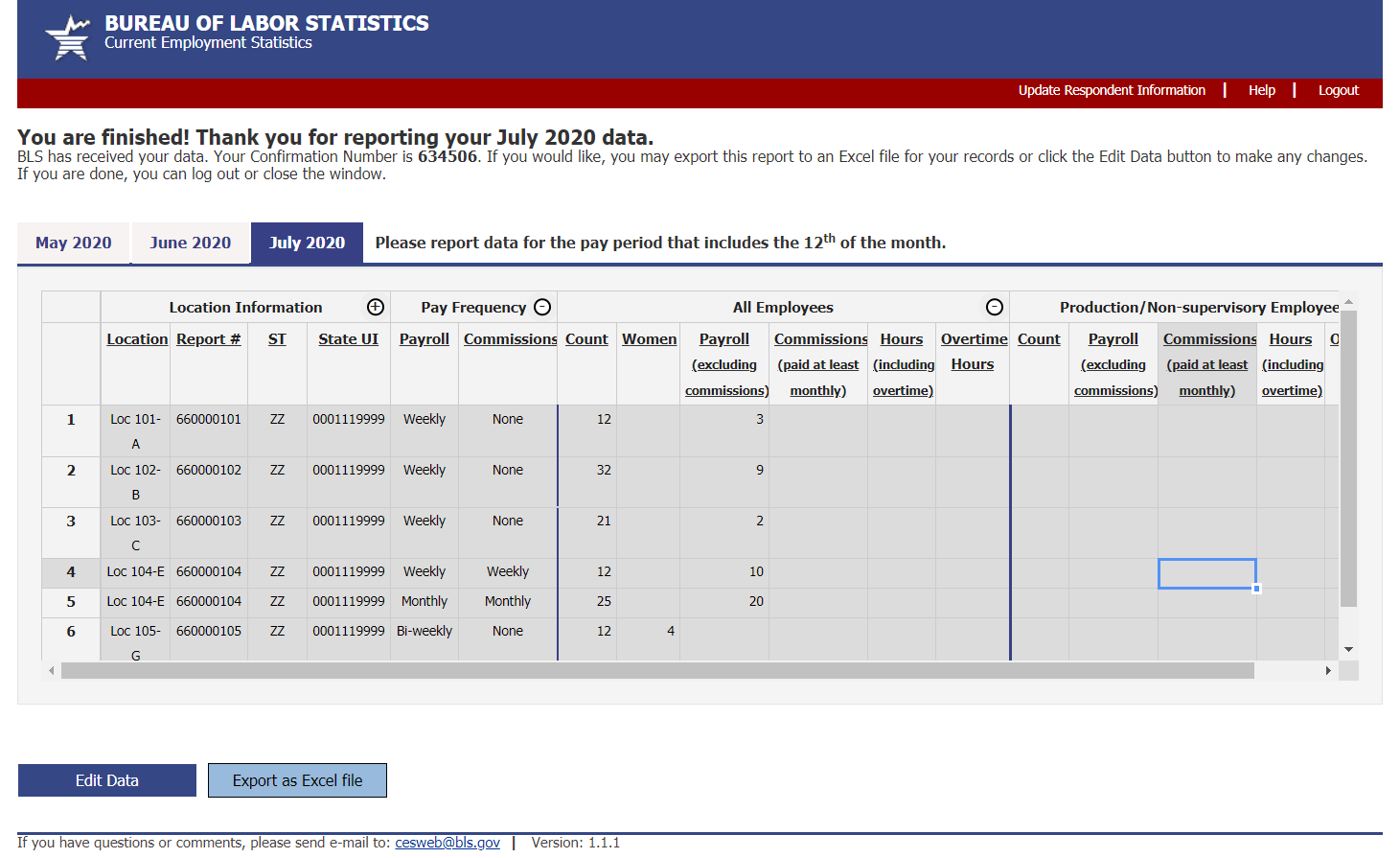
Task: Click the horizontal scrollbar right arrow
Action: (x=1328, y=670)
